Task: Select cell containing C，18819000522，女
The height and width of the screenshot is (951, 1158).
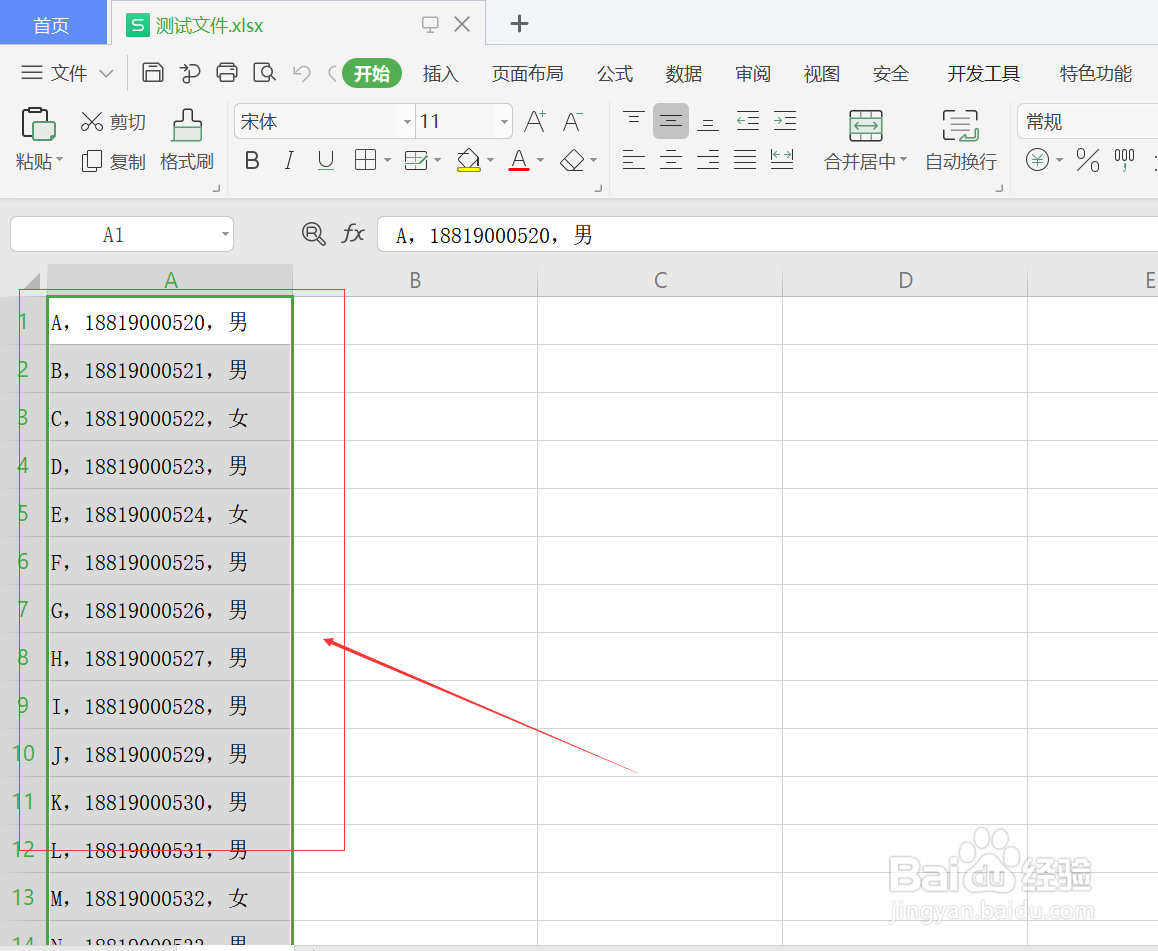Action: coord(170,418)
